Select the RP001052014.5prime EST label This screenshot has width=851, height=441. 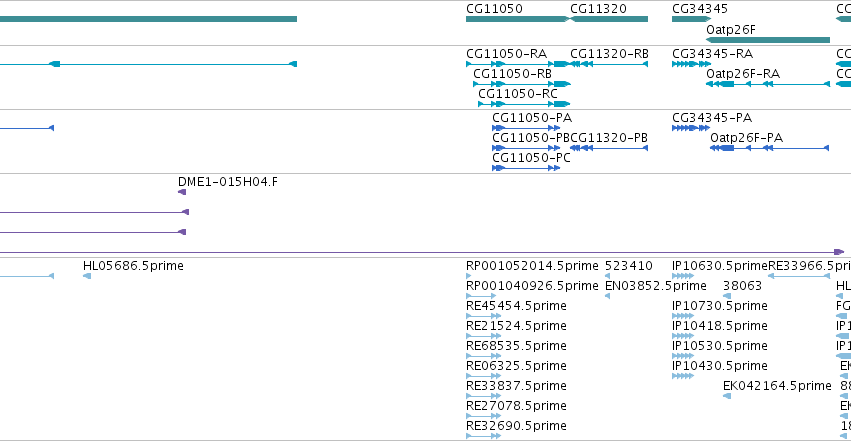pos(532,266)
